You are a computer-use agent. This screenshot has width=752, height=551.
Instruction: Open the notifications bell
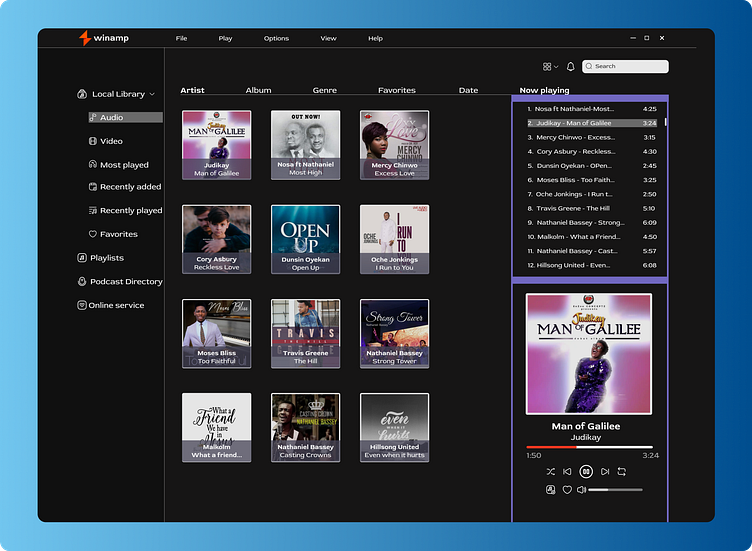pos(571,67)
